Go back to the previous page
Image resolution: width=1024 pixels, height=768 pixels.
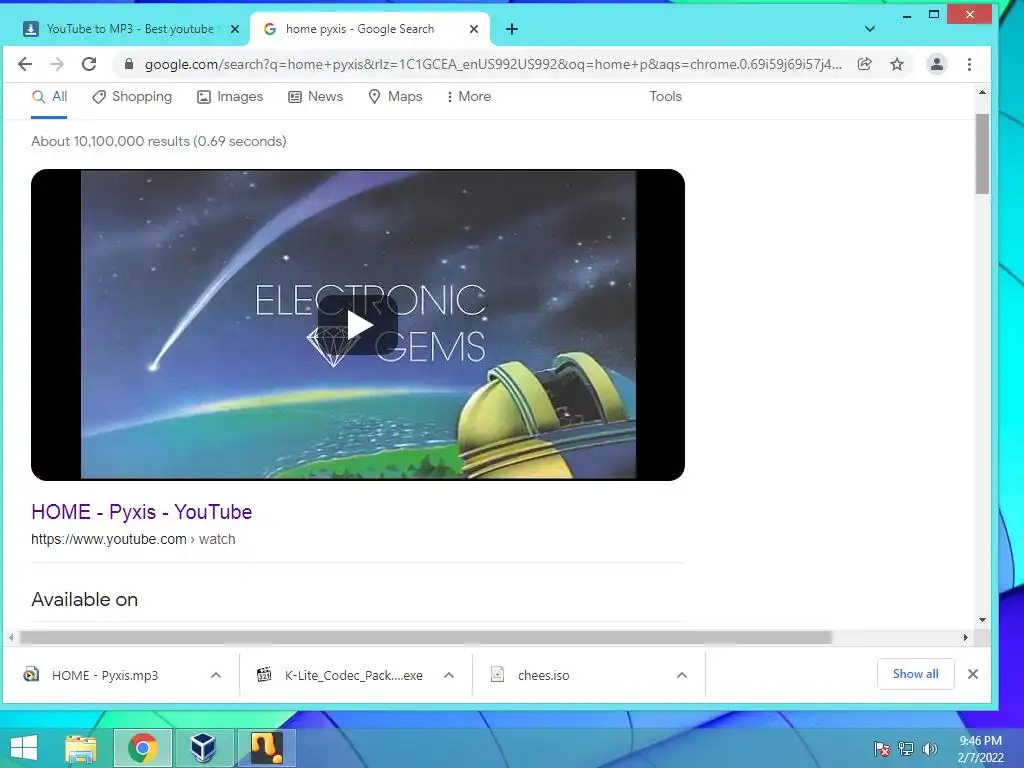25,64
